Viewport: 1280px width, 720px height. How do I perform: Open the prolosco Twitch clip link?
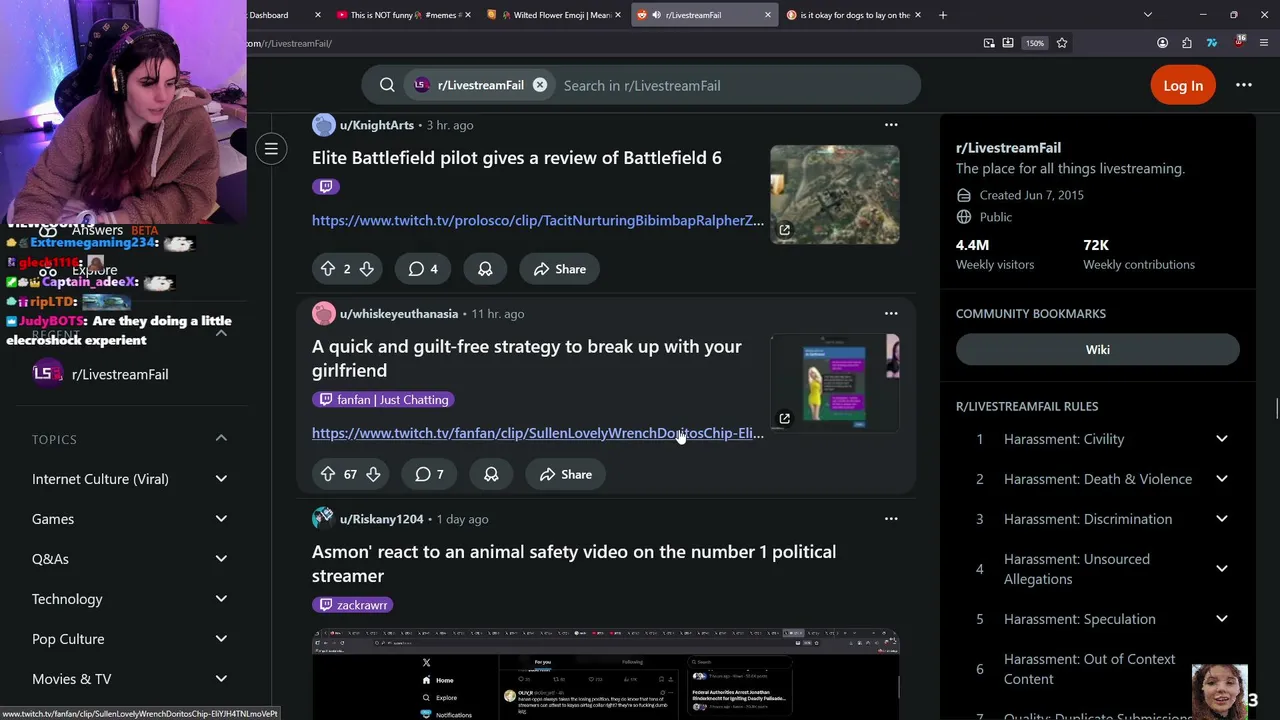coord(538,220)
